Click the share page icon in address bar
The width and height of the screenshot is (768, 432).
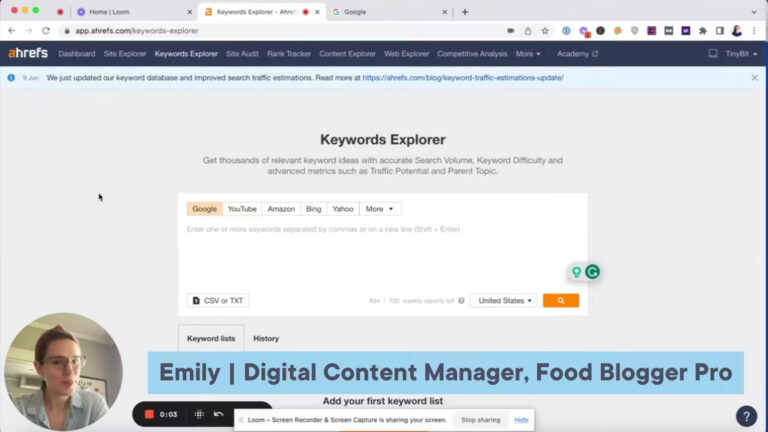[528, 30]
